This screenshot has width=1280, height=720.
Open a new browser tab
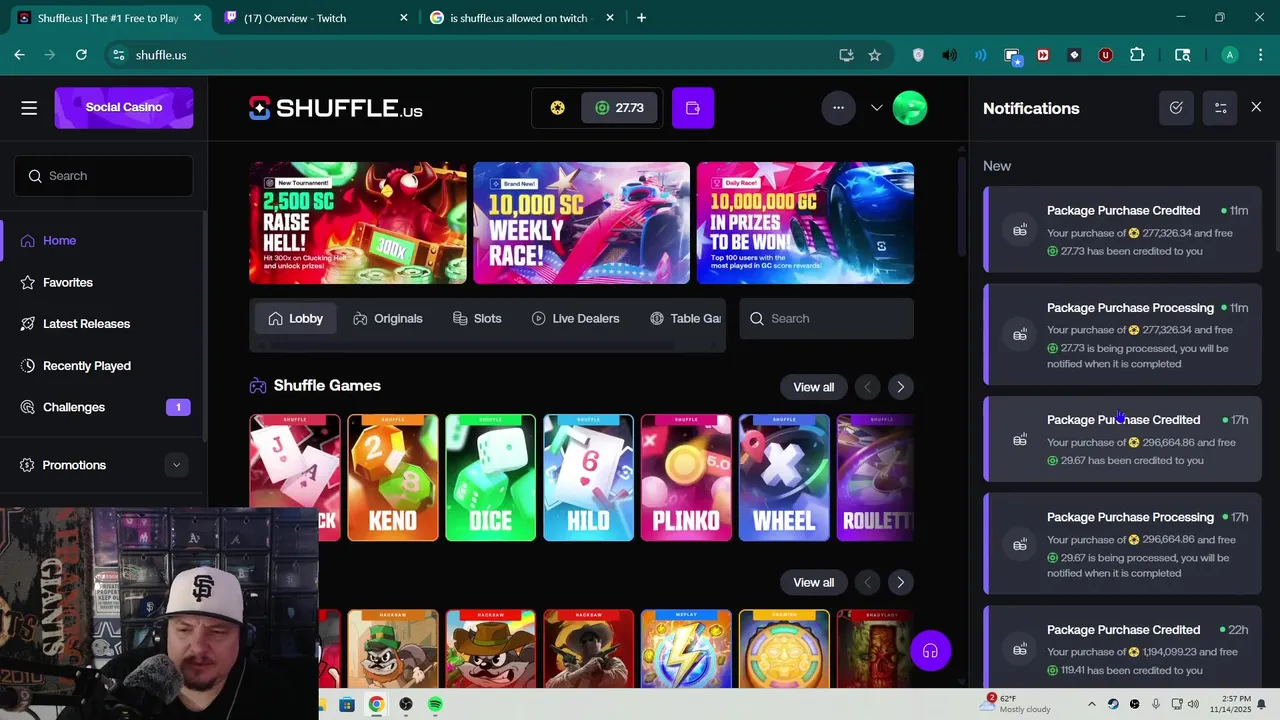coord(641,18)
